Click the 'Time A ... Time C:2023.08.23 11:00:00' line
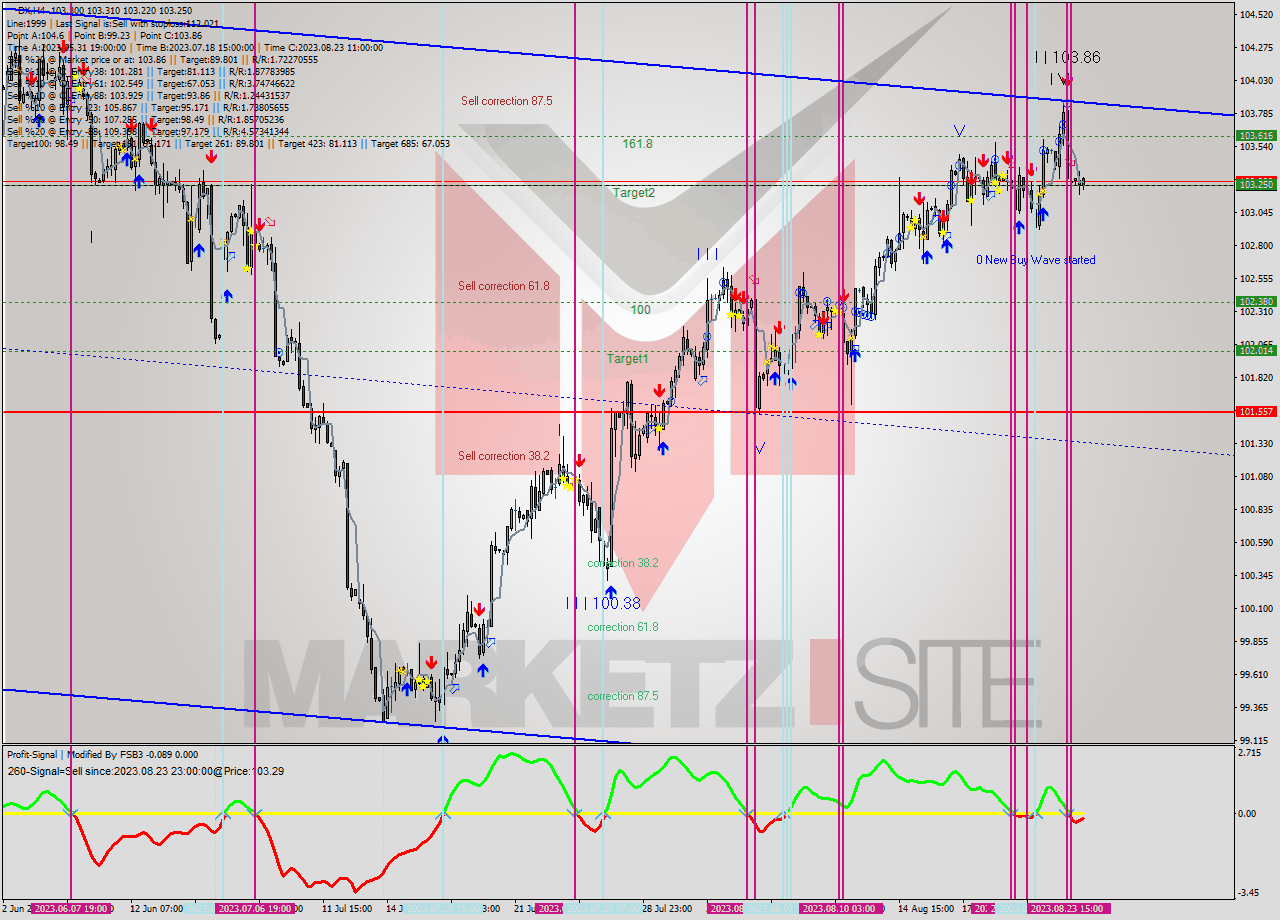This screenshot has height=920, width=1280. click(x=195, y=47)
